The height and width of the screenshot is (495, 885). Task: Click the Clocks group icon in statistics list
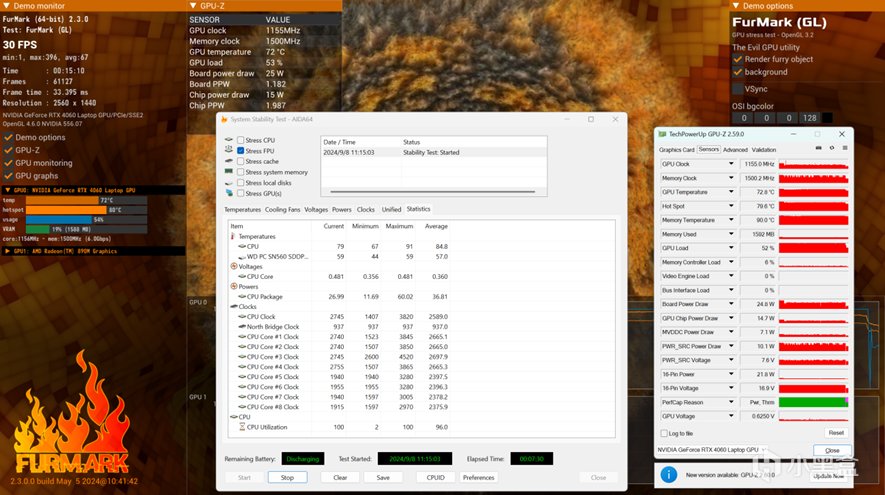click(234, 306)
